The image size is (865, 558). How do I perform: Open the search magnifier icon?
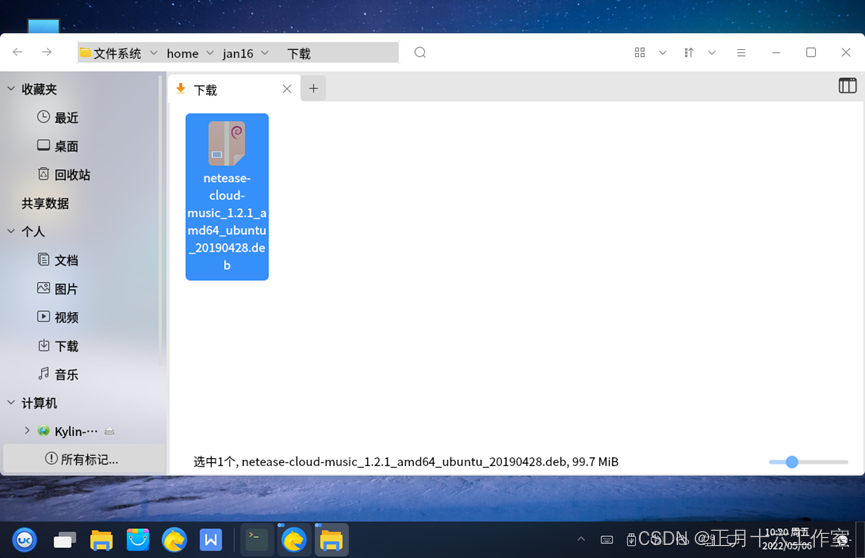[420, 52]
